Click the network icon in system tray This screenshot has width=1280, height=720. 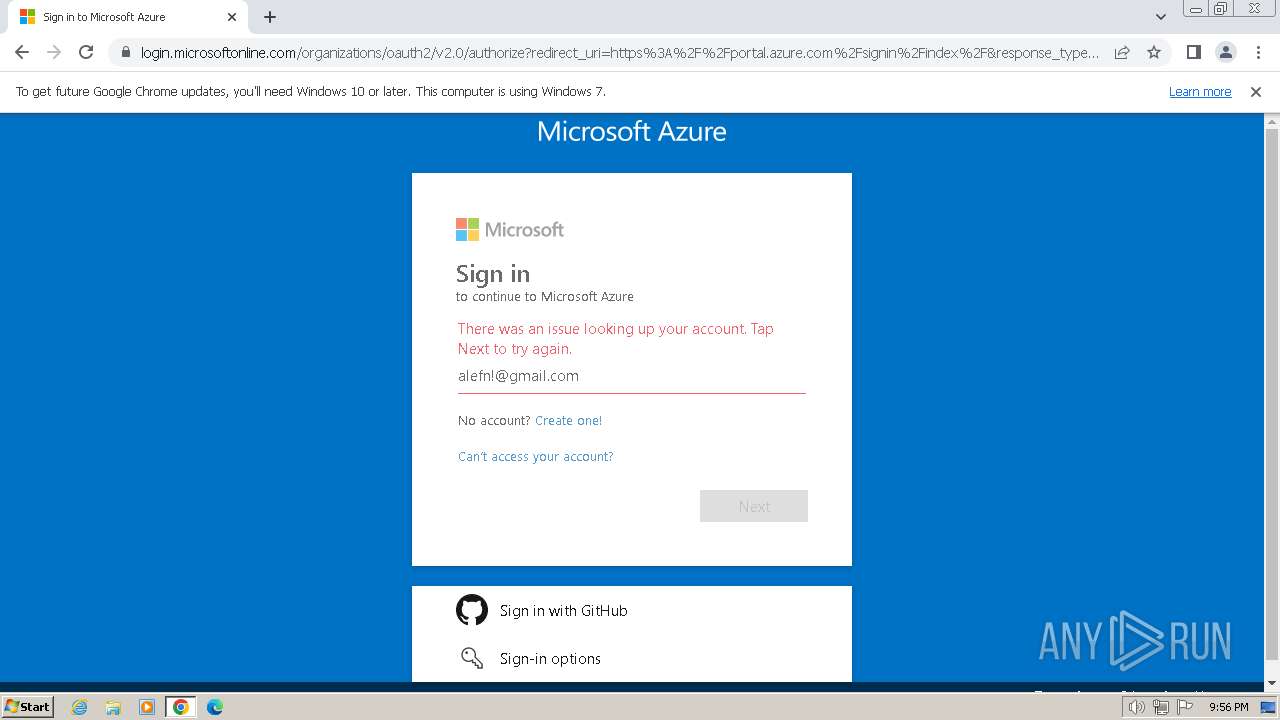pos(1161,707)
